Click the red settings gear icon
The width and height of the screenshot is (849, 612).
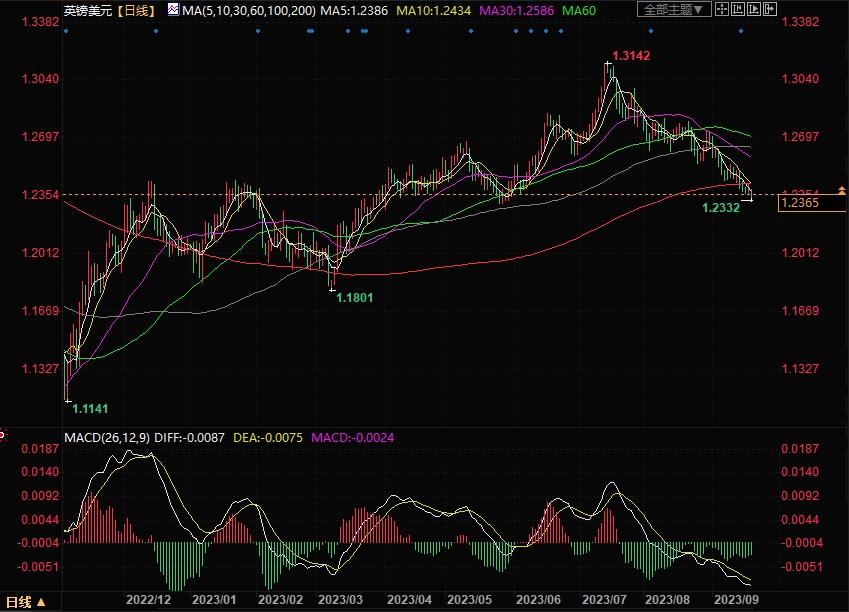(3, 435)
